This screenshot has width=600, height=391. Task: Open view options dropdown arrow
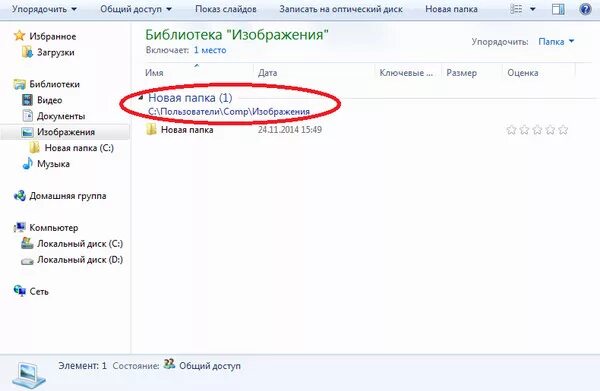(532, 9)
